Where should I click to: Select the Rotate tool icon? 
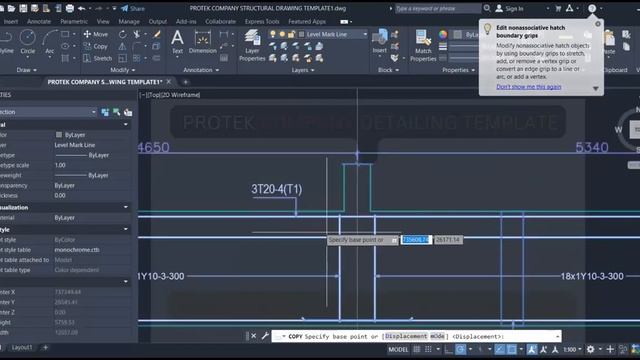(122, 34)
